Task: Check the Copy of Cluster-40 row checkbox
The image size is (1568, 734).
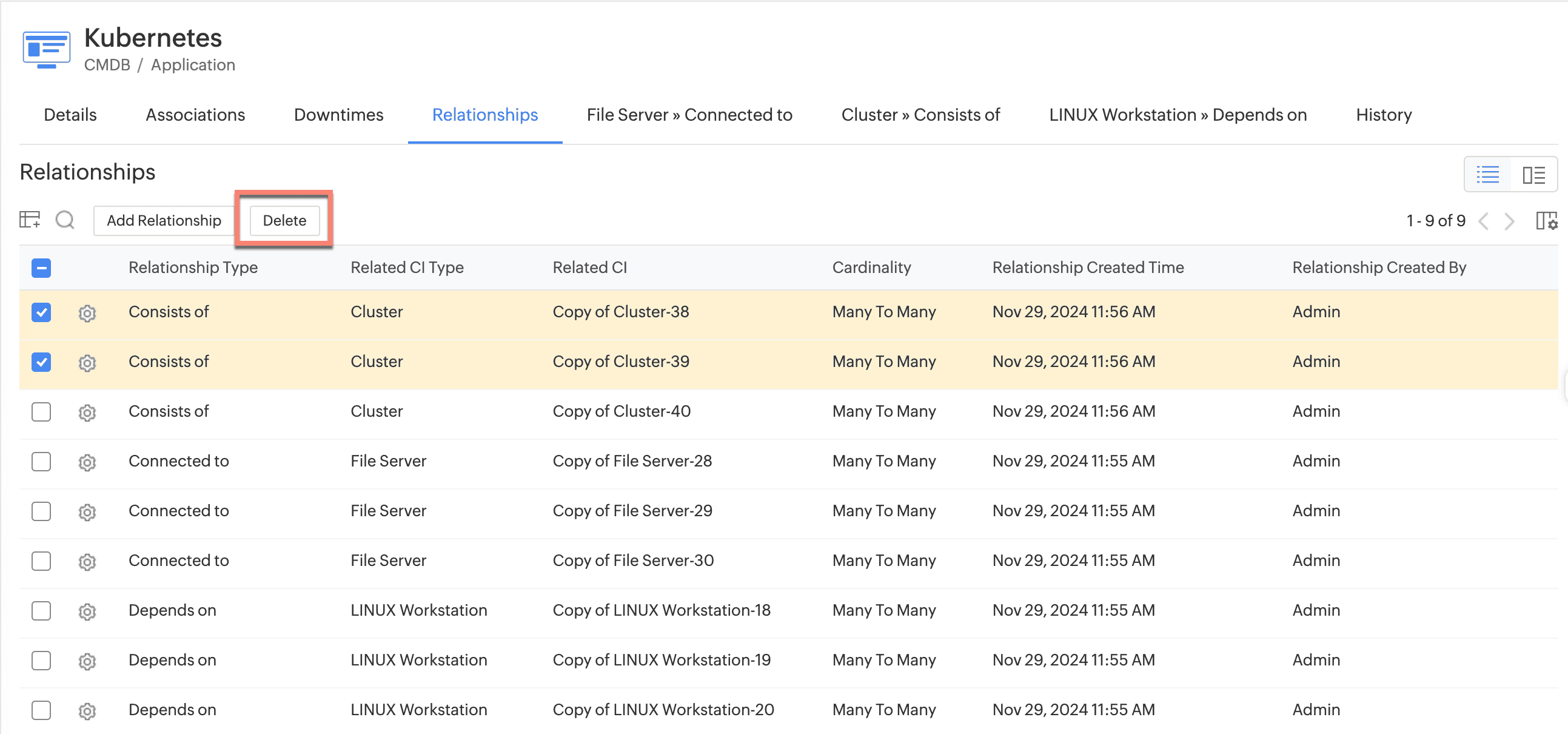Action: point(41,412)
